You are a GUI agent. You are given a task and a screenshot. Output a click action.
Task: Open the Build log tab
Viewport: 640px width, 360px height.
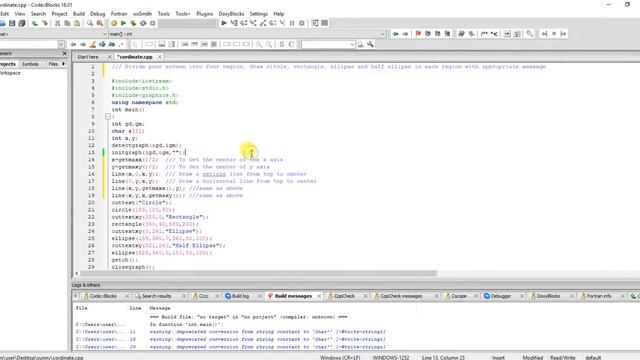click(240, 296)
